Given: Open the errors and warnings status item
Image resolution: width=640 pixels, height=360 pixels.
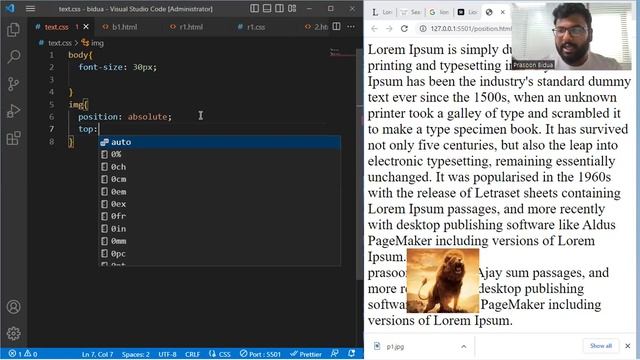Looking at the screenshot, I should [23, 354].
